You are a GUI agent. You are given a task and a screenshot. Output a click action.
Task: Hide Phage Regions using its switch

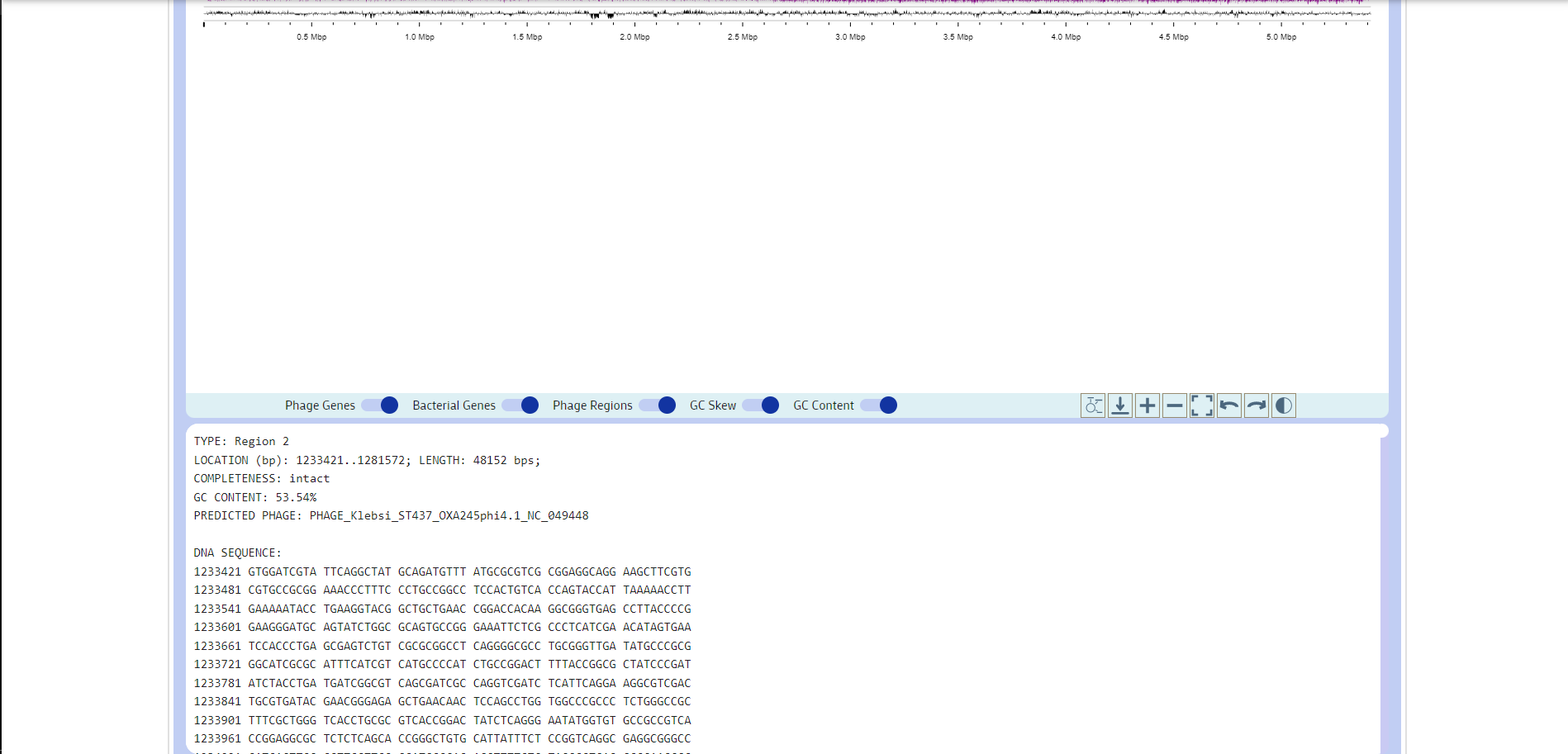coord(658,405)
